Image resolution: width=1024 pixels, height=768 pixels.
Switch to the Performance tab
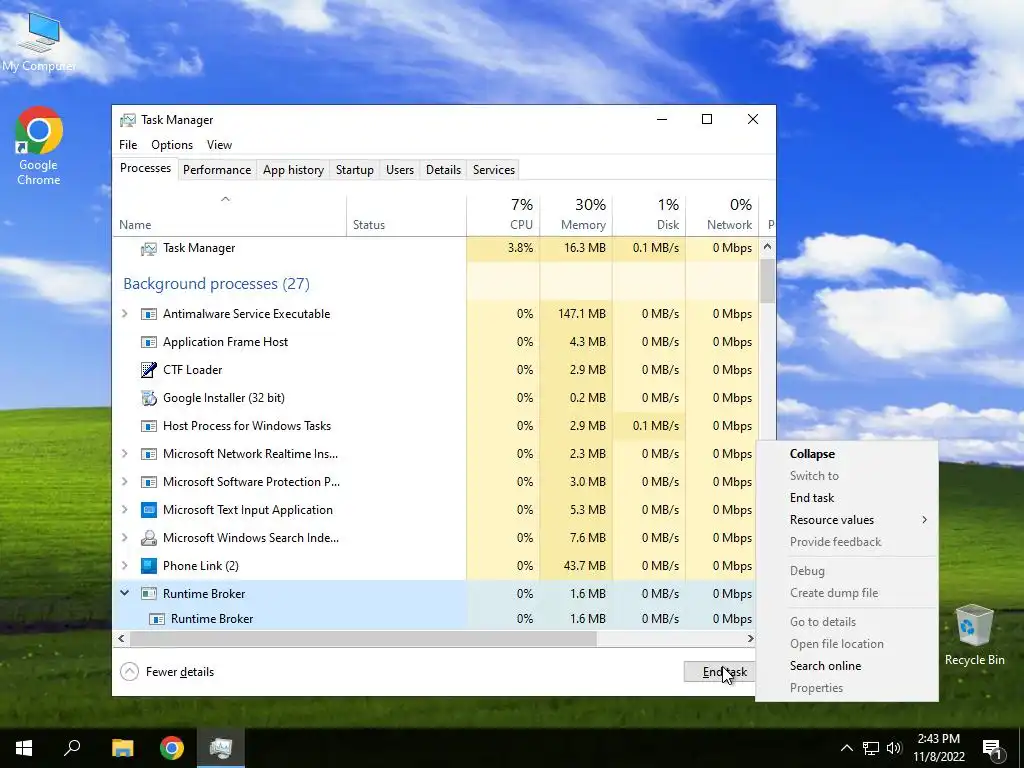pos(217,170)
